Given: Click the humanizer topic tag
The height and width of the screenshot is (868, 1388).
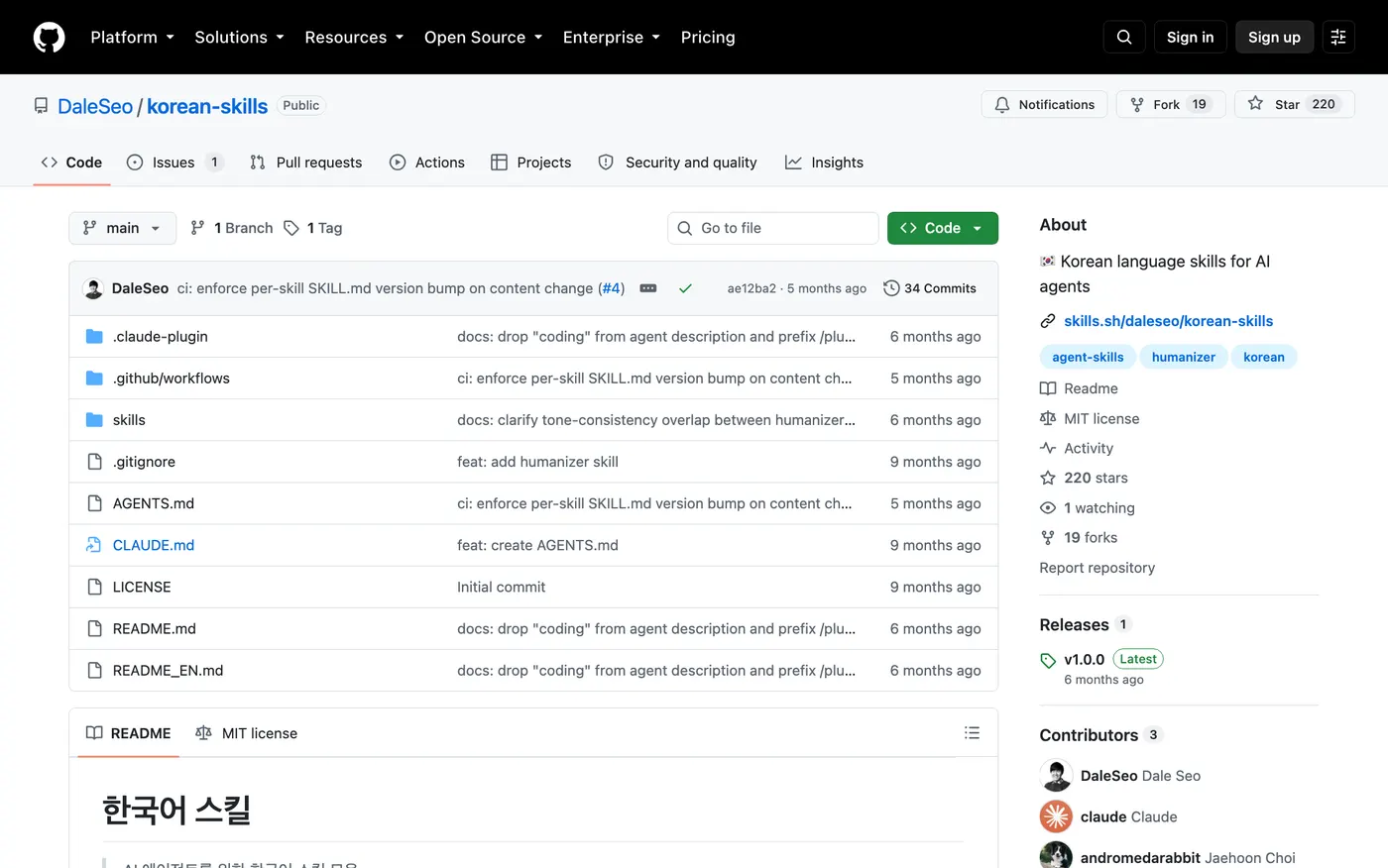Looking at the screenshot, I should [1183, 357].
